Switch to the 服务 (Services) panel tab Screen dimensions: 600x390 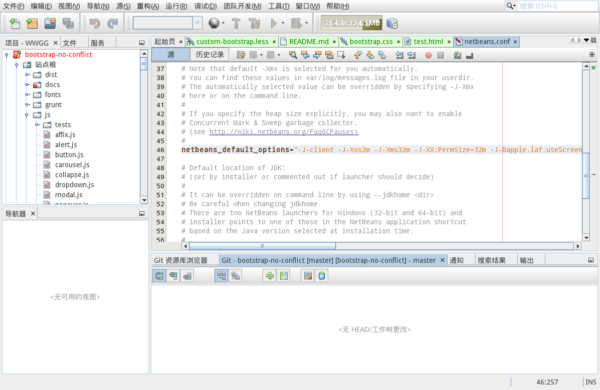97,43
